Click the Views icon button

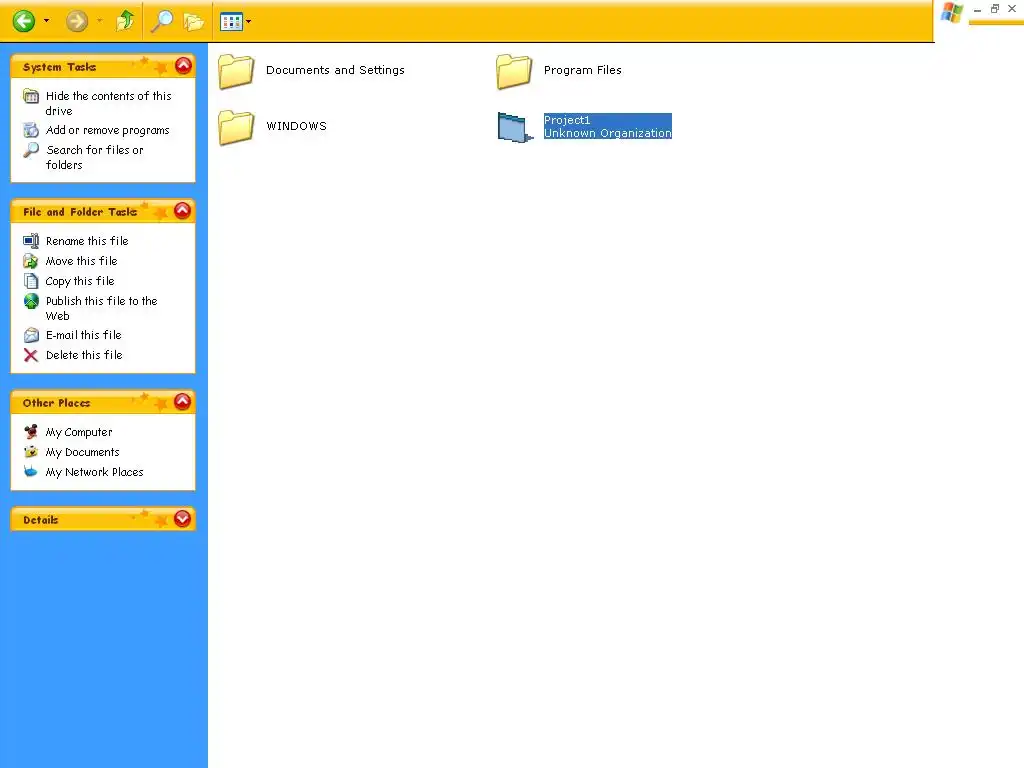pyautogui.click(x=231, y=22)
